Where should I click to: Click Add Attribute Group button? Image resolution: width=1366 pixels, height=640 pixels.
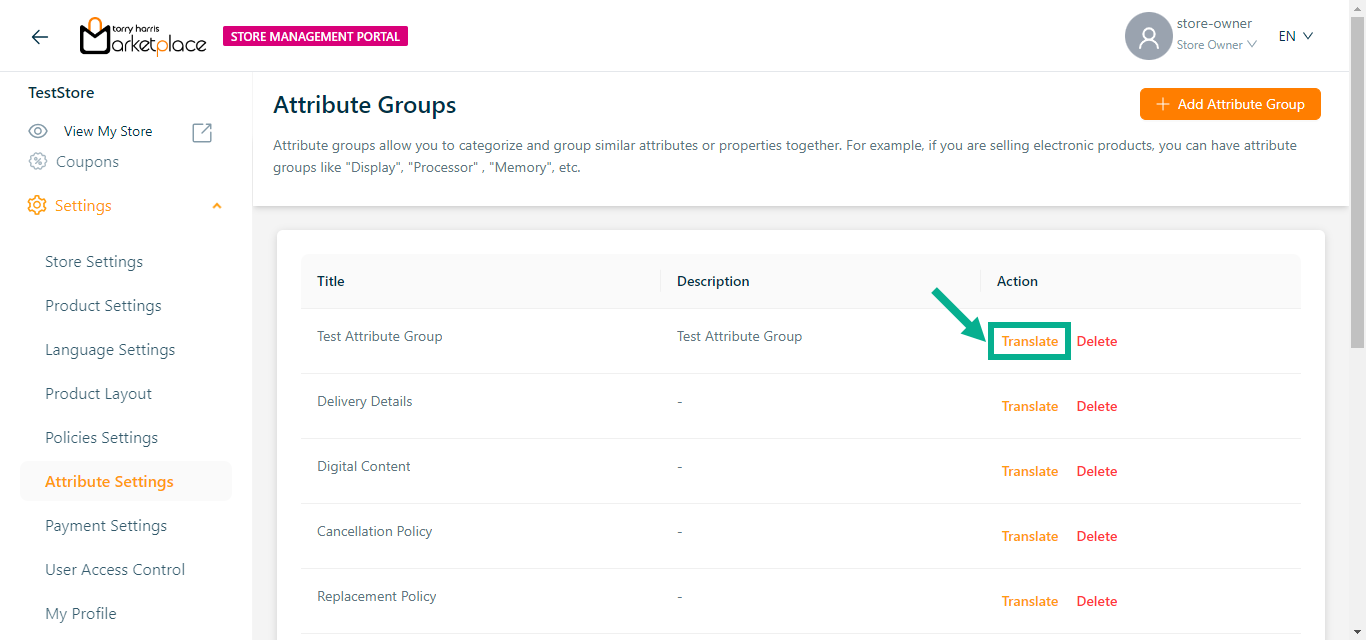1229,104
